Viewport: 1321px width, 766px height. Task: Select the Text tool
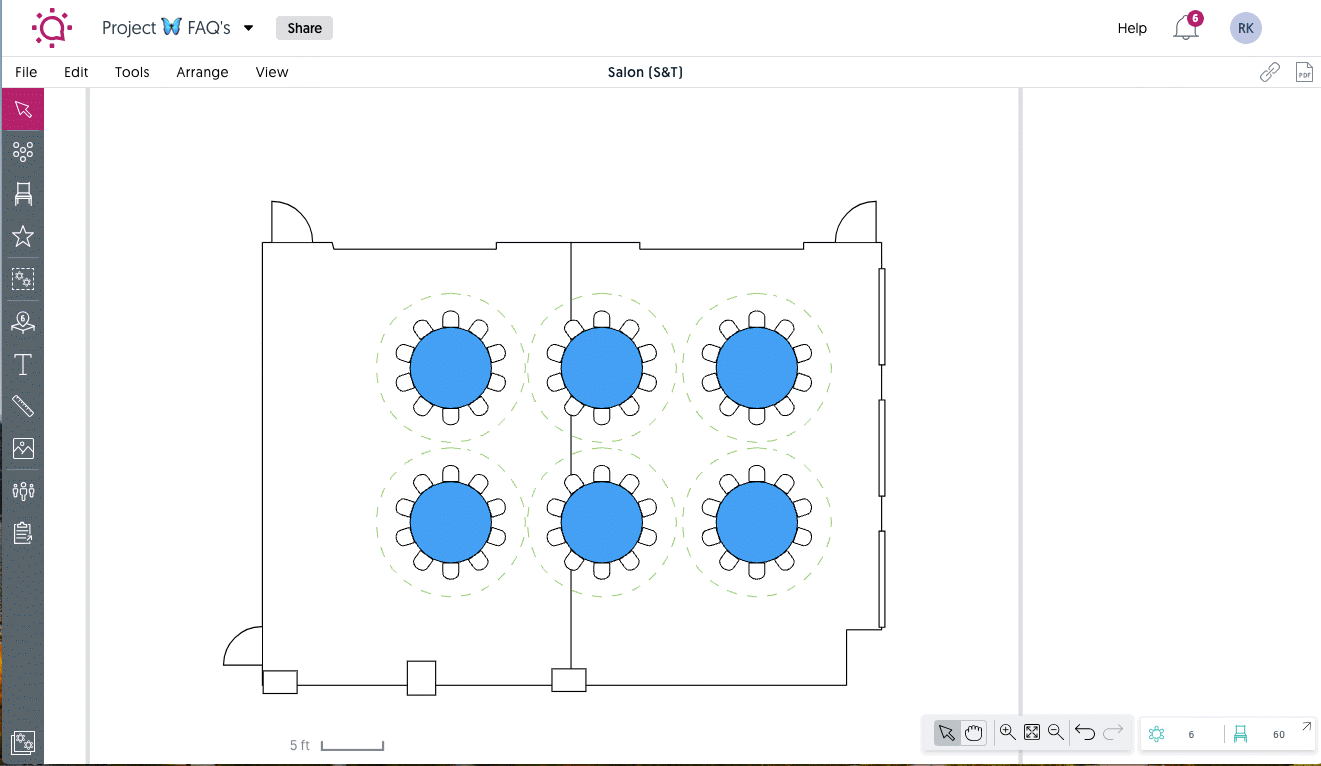22,364
